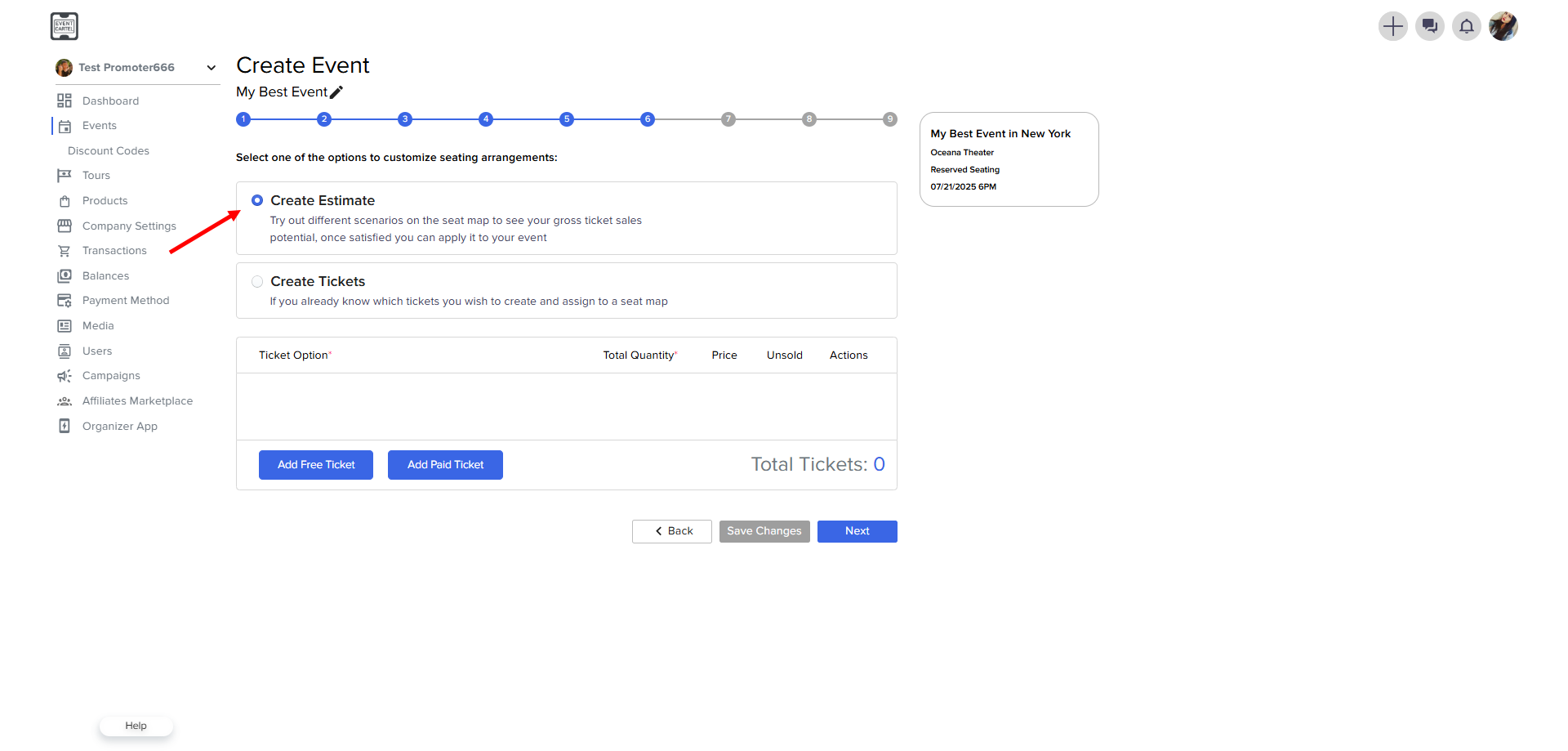The height and width of the screenshot is (751, 1568).
Task: Click the Products bag icon
Action: (x=65, y=201)
